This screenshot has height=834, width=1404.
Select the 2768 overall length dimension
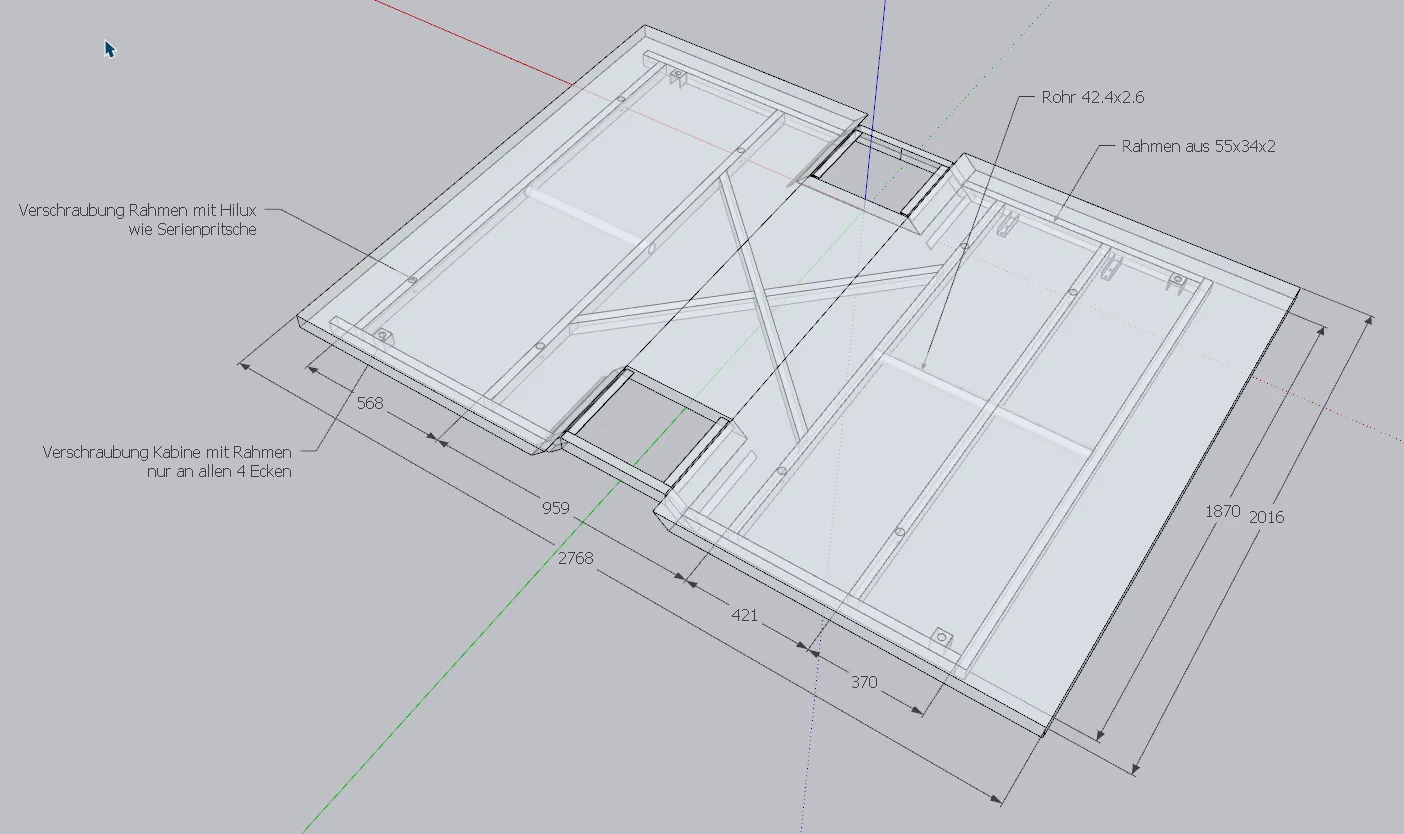point(575,558)
